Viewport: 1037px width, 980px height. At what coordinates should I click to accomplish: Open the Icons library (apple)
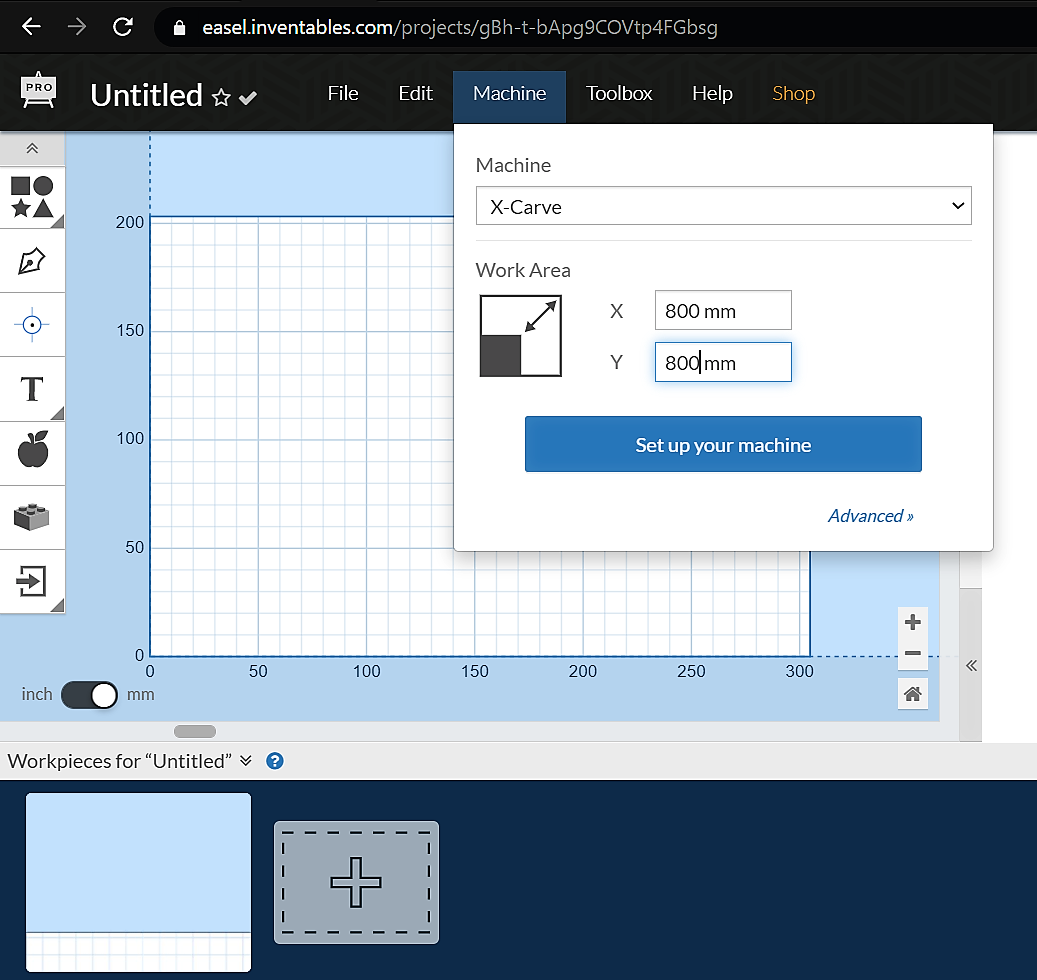(x=32, y=453)
